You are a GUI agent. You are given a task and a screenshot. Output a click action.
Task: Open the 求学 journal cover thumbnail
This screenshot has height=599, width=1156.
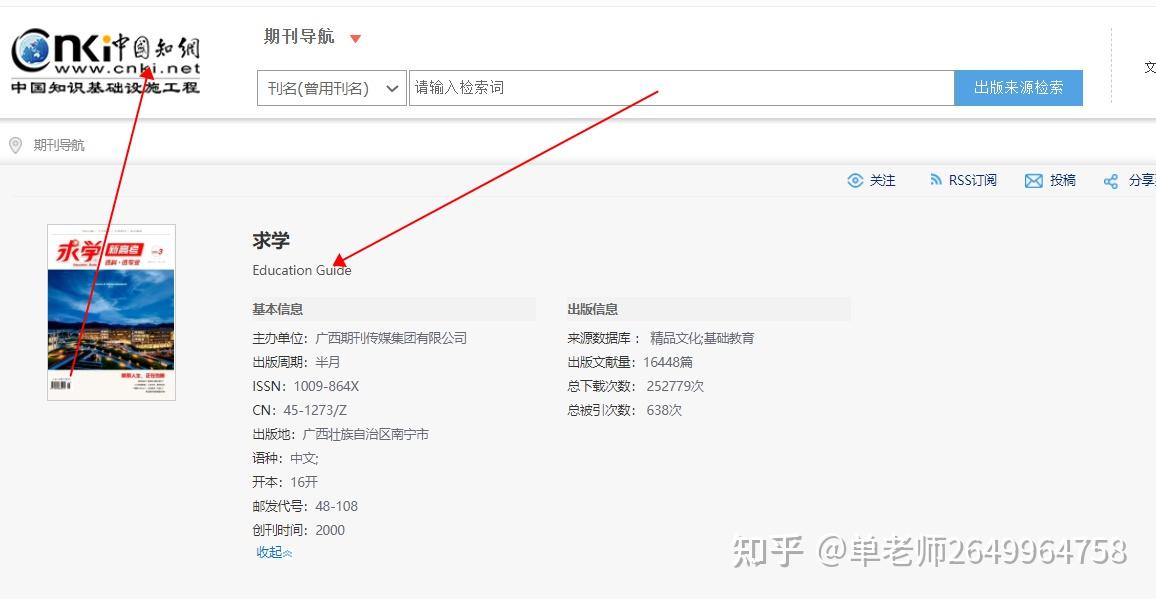coord(111,312)
